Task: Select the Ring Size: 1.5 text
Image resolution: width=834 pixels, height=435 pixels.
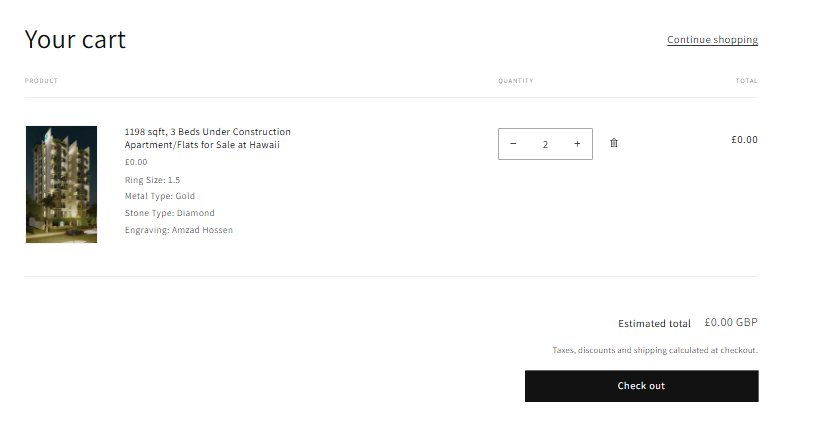Action: pyautogui.click(x=152, y=180)
